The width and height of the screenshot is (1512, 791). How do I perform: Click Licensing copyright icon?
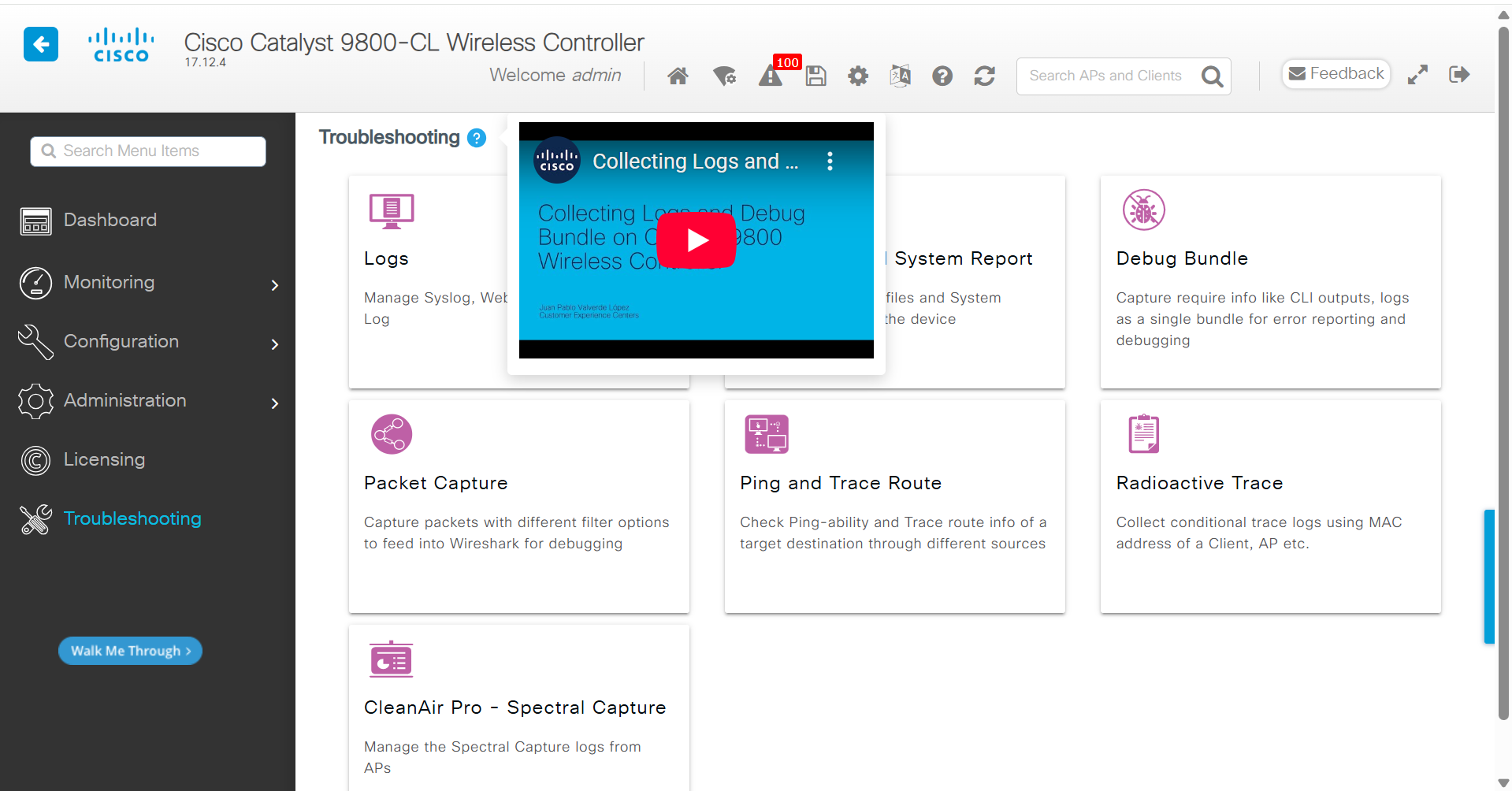[x=35, y=460]
